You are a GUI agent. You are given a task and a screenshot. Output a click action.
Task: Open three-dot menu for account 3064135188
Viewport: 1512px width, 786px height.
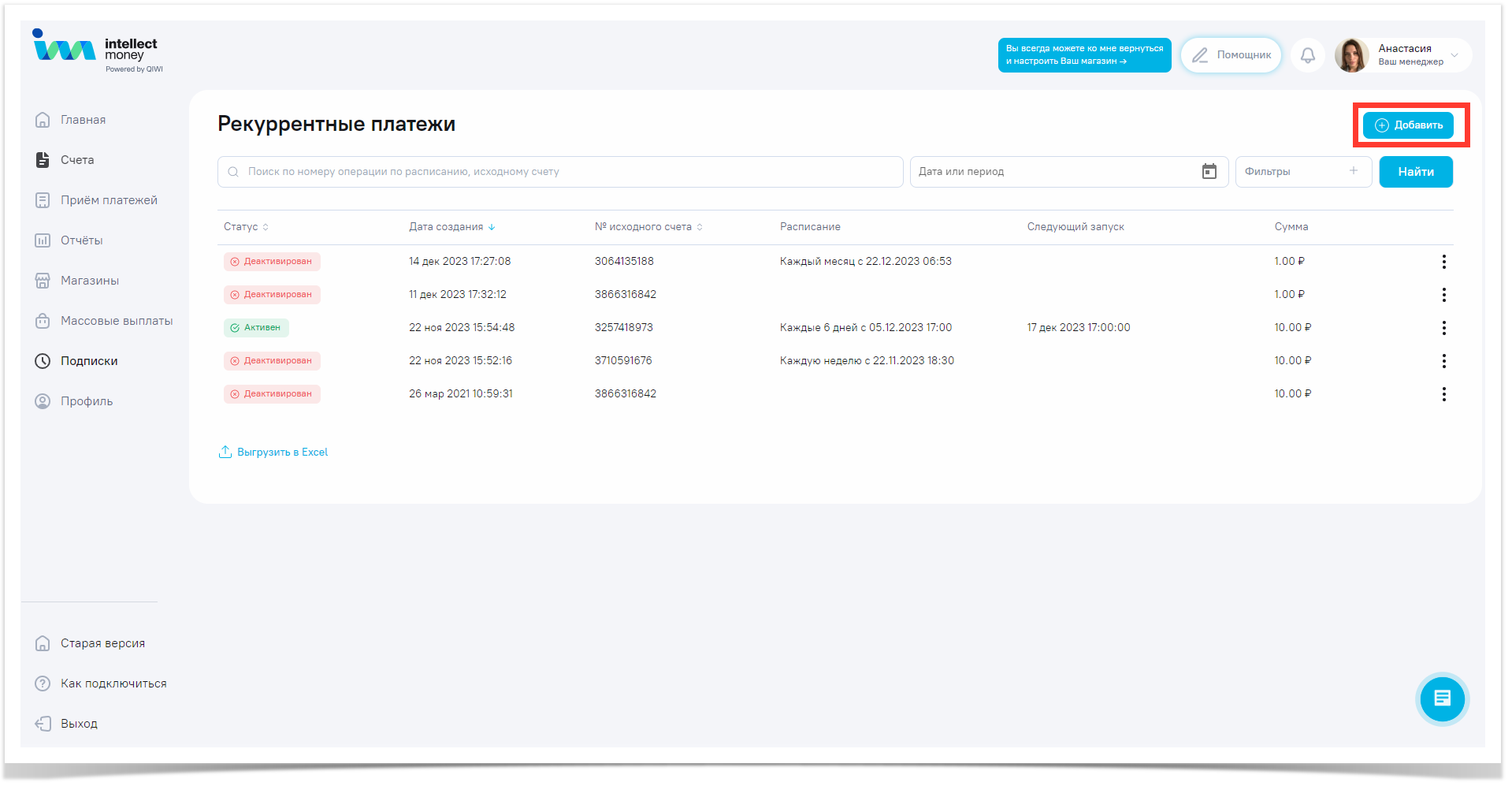1443,262
